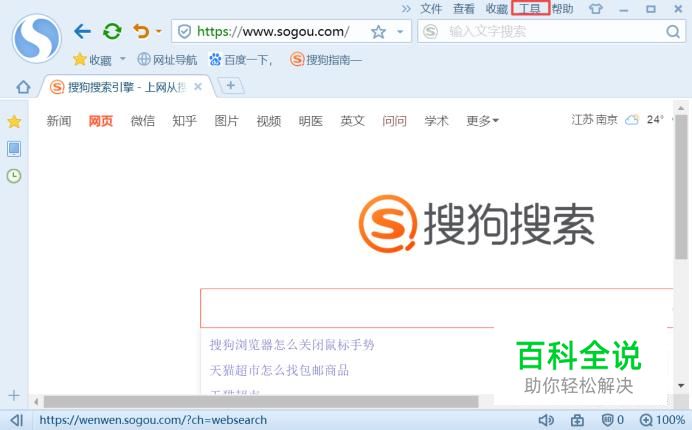Expand hidden menu items chevron
692x430 pixels.
pyautogui.click(x=406, y=8)
